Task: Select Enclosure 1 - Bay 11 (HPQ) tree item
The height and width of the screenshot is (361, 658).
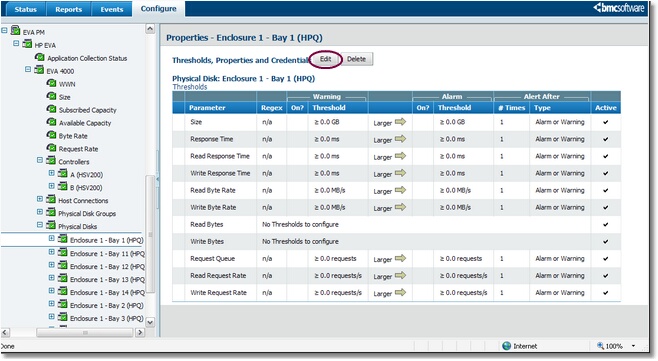Action: coord(107,254)
